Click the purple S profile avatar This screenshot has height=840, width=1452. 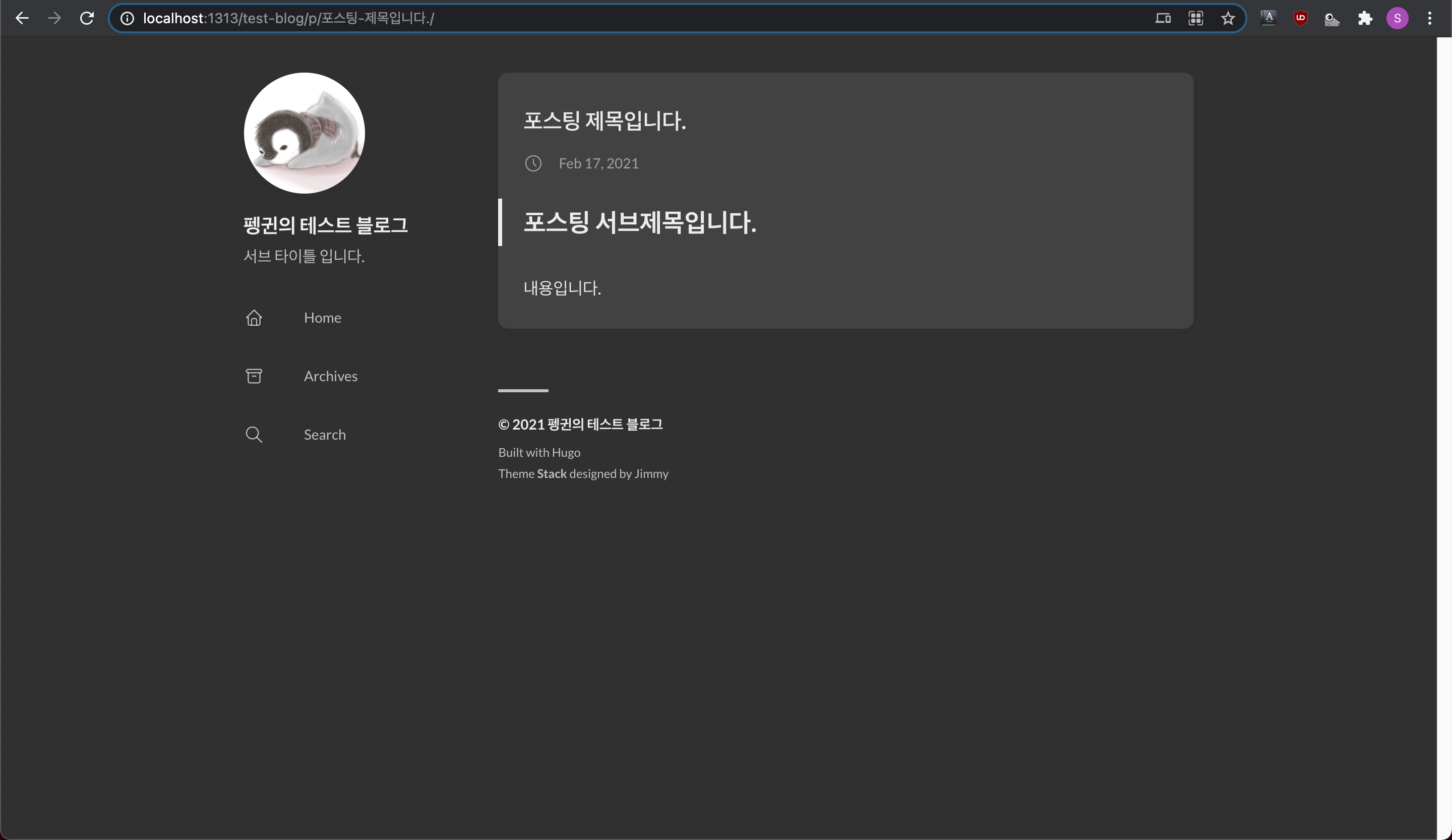pyautogui.click(x=1397, y=19)
